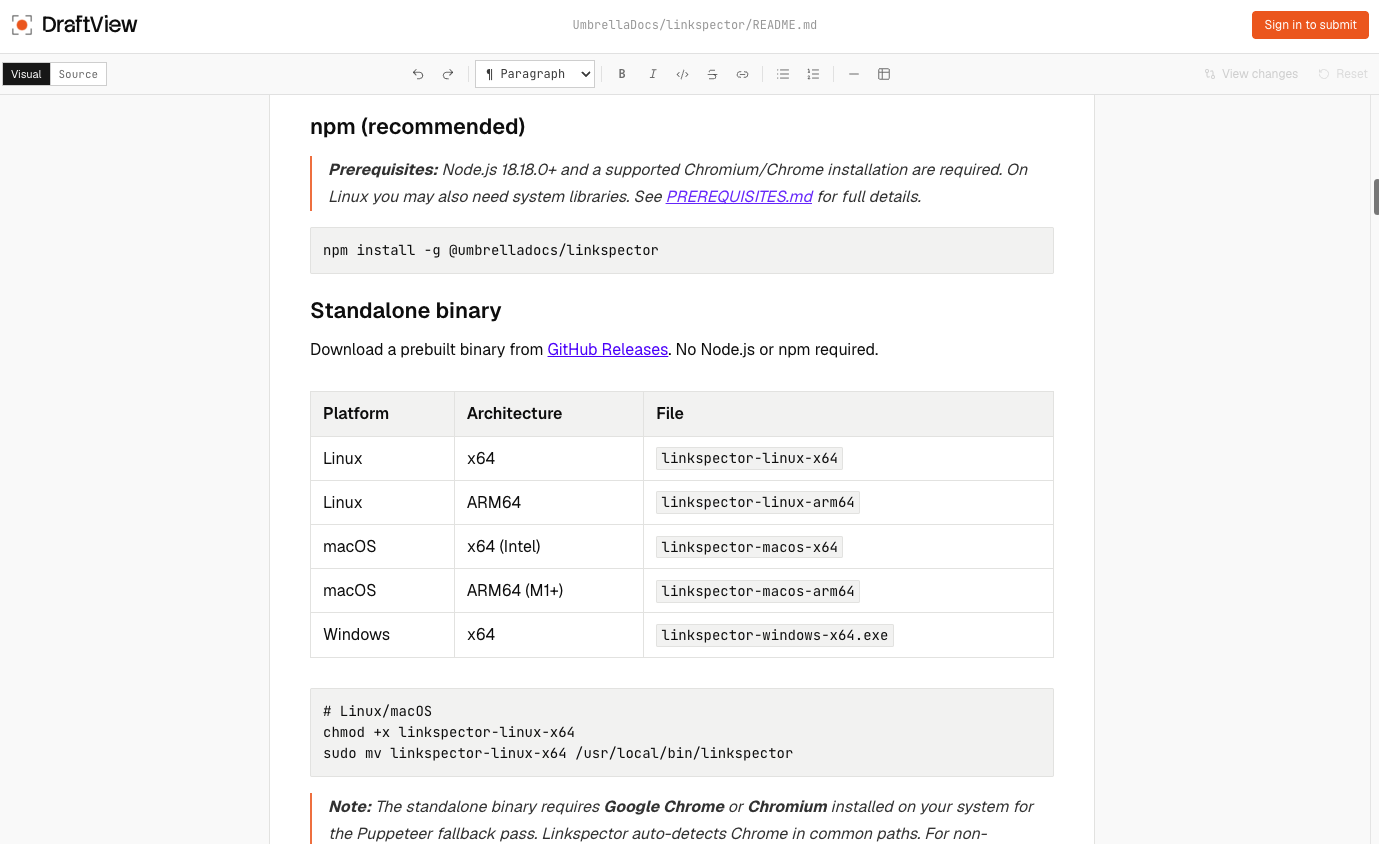Open the GitHub Releases link

pyautogui.click(x=607, y=350)
